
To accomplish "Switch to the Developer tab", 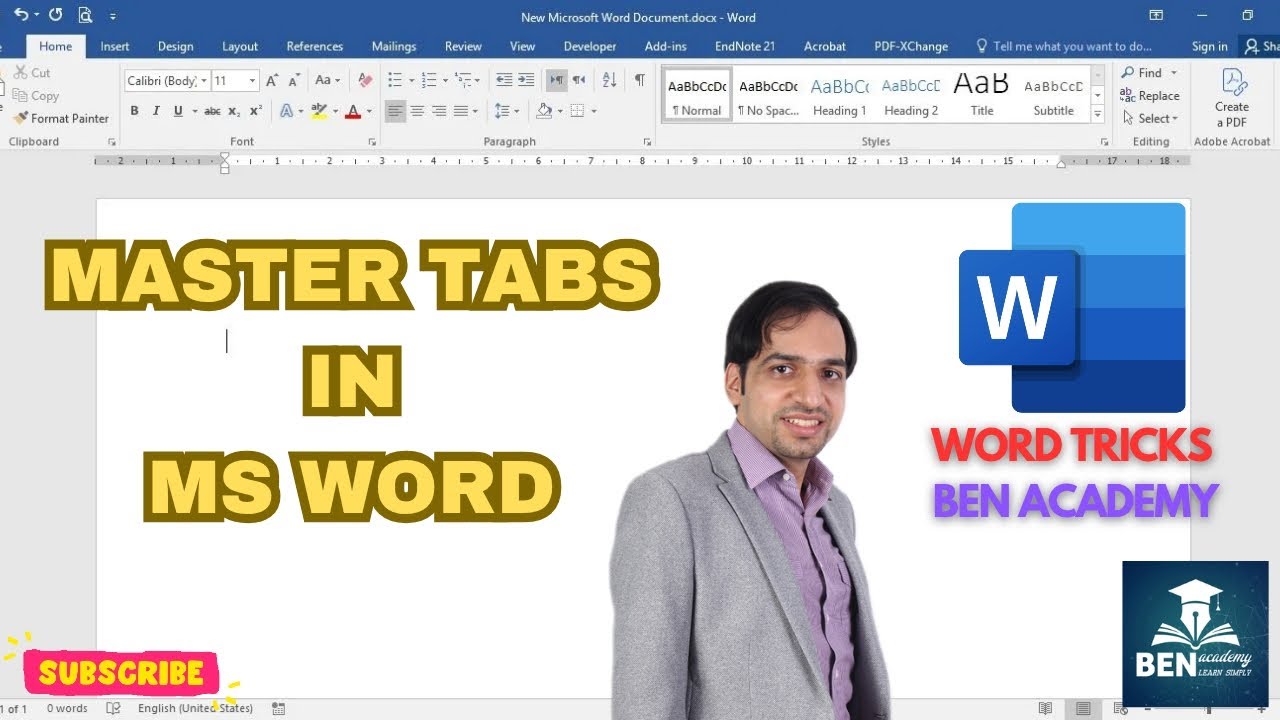I will [590, 46].
